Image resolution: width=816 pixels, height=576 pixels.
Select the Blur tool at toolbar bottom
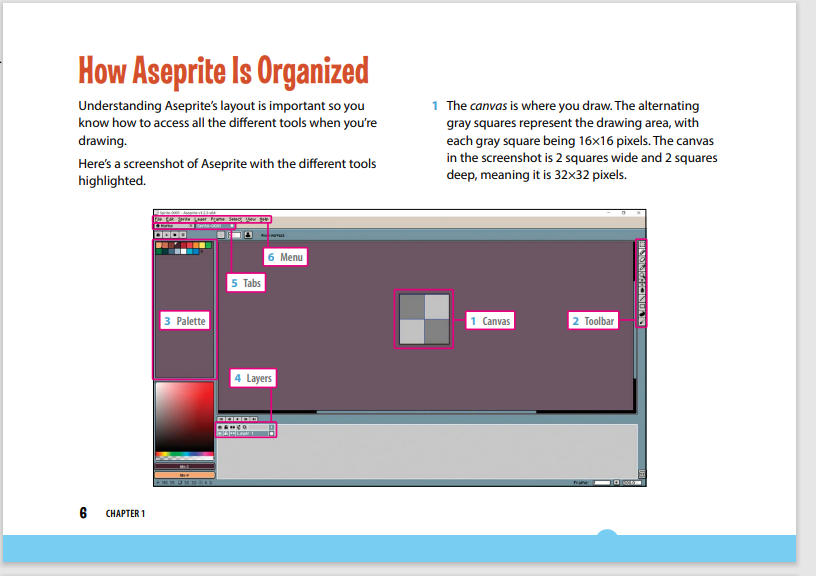pos(642,322)
